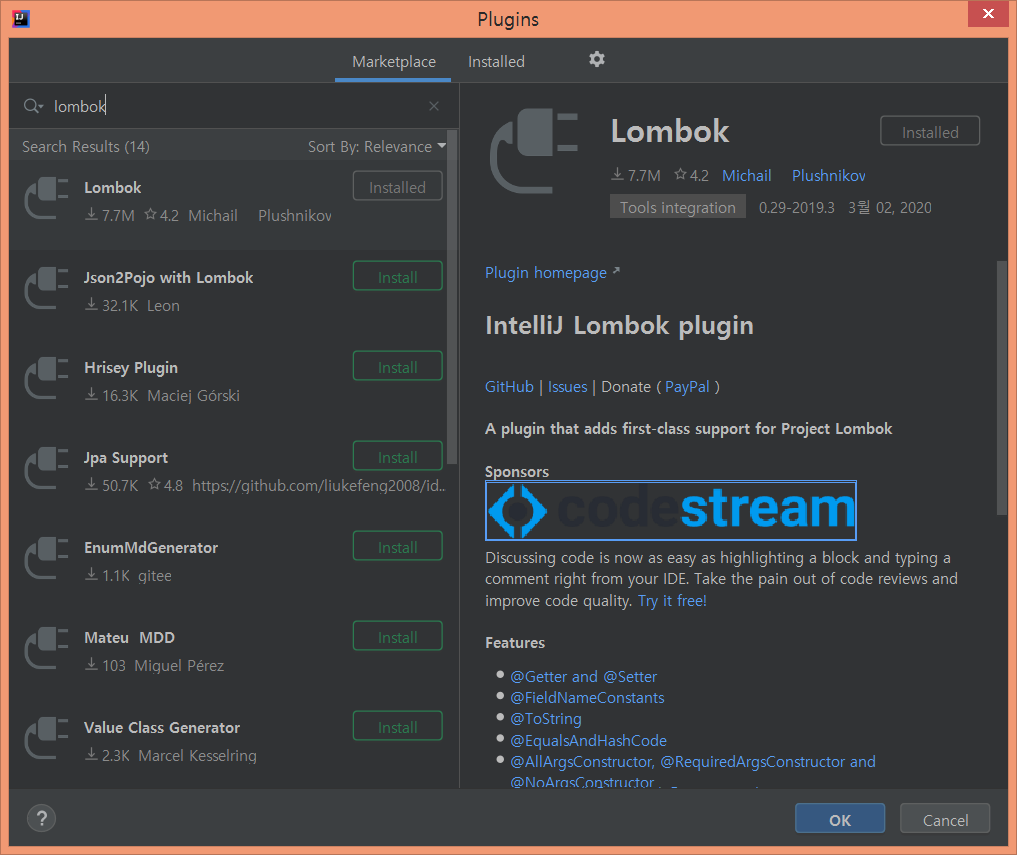Screen dimensions: 1017x855
Task: Click the search results list scrollbar
Action: point(452,297)
